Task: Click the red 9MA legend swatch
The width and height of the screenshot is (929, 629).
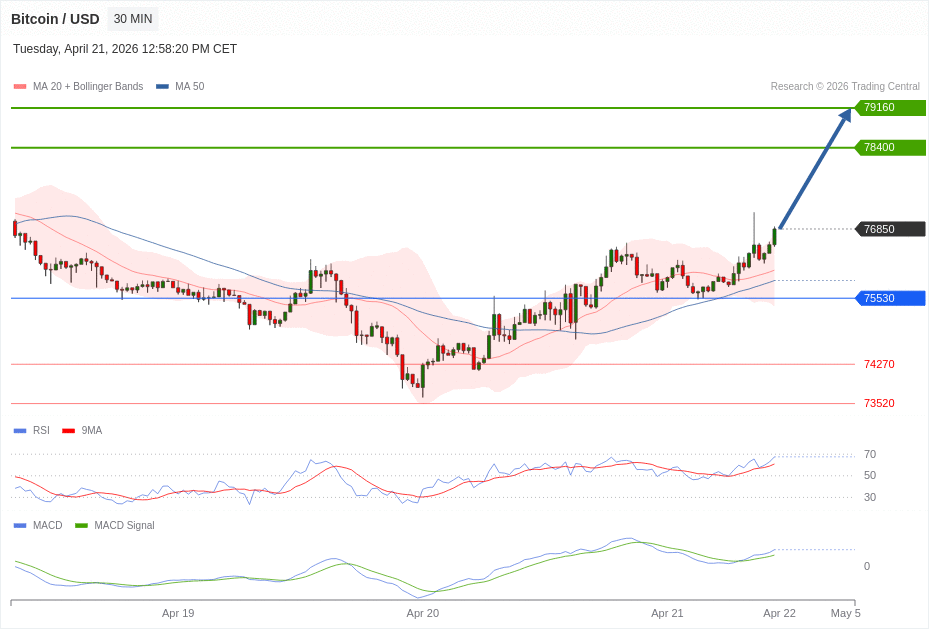Action: [x=68, y=431]
